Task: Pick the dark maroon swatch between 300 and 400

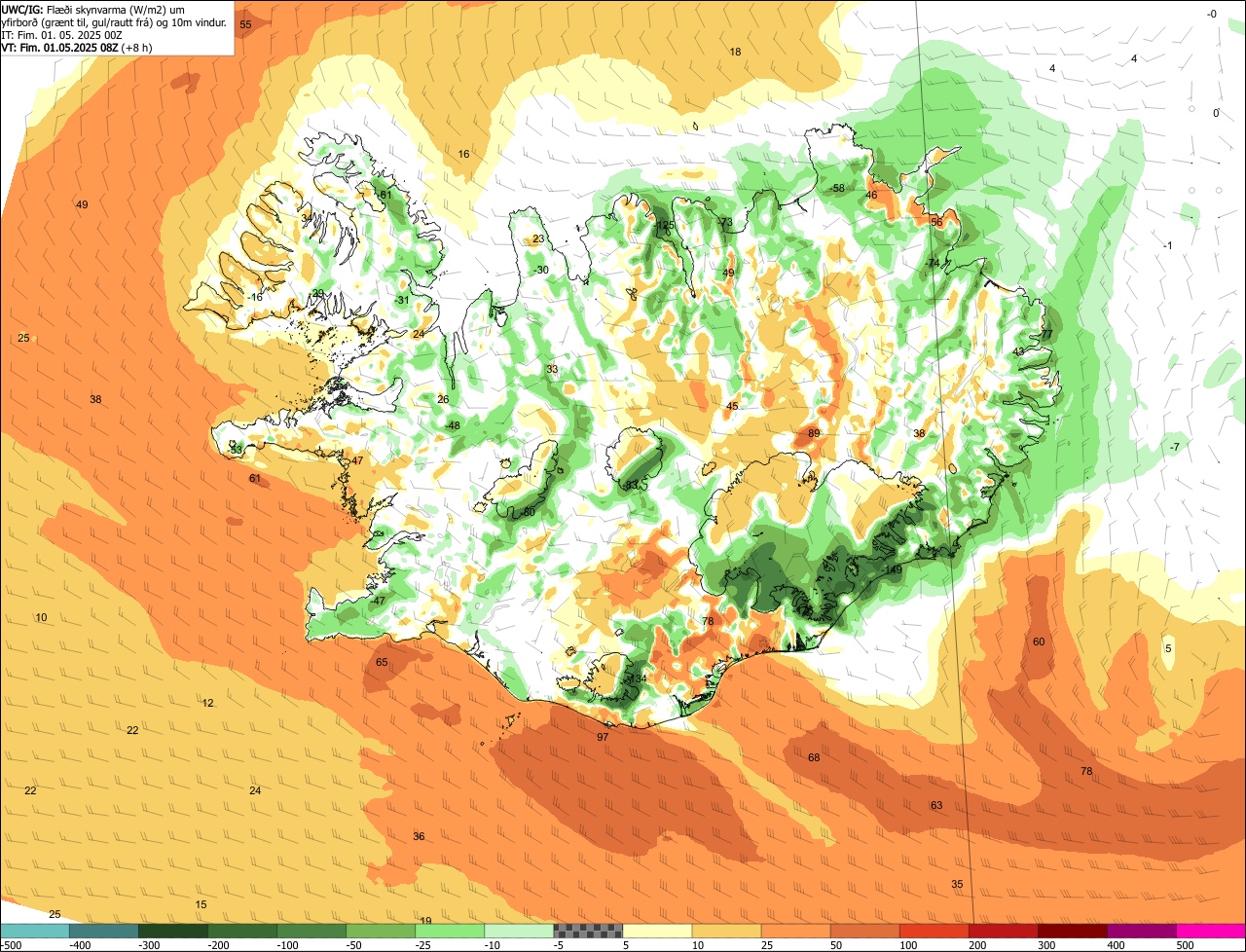Action: pos(1073,931)
